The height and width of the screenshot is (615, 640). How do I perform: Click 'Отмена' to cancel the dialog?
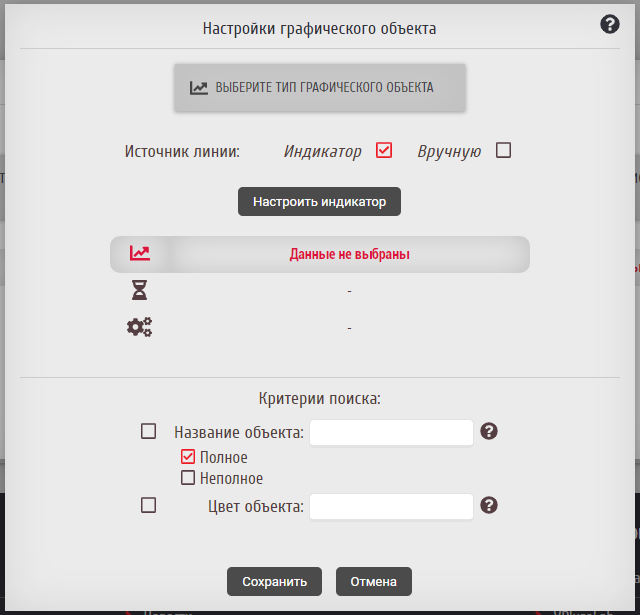(x=374, y=581)
